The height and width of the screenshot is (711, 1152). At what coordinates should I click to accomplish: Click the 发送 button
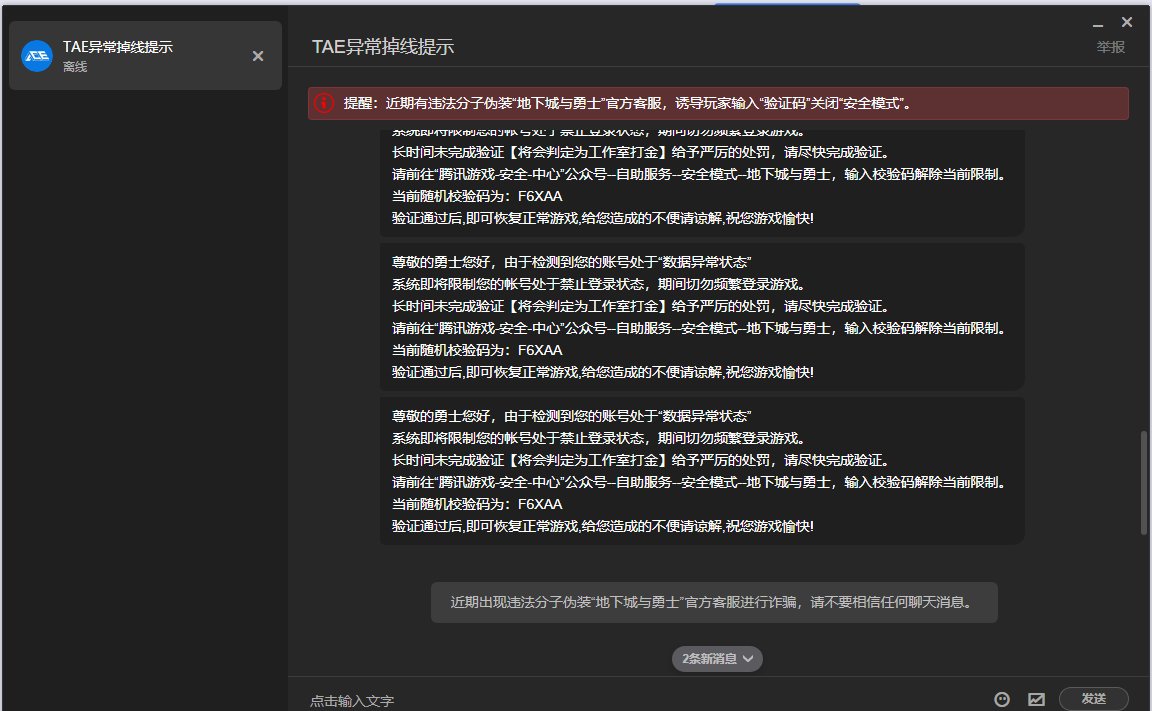tap(1093, 699)
